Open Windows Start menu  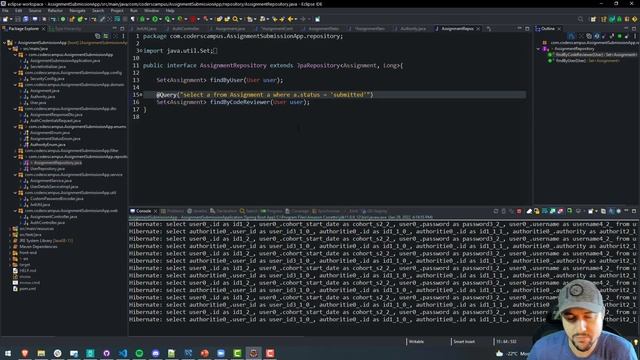tap(8, 353)
